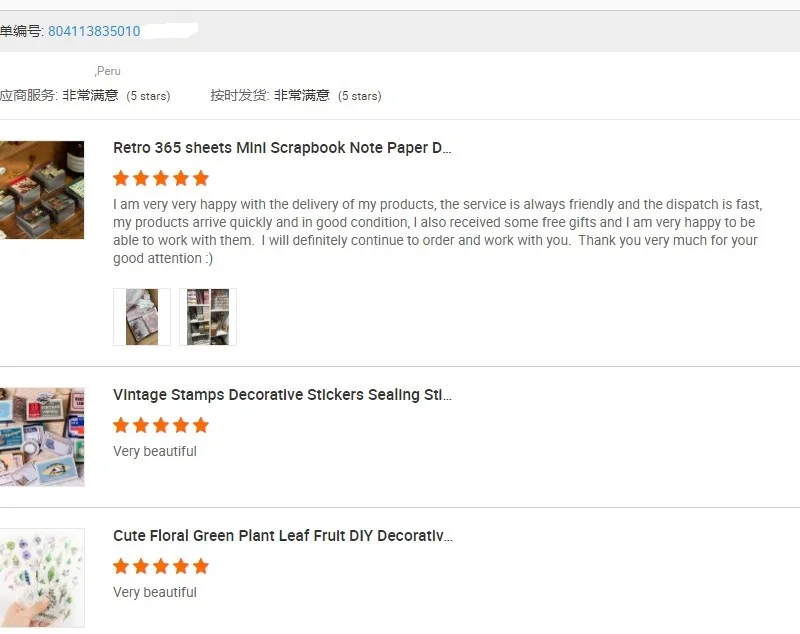Click middle star under Cute Floral title

(x=161, y=567)
